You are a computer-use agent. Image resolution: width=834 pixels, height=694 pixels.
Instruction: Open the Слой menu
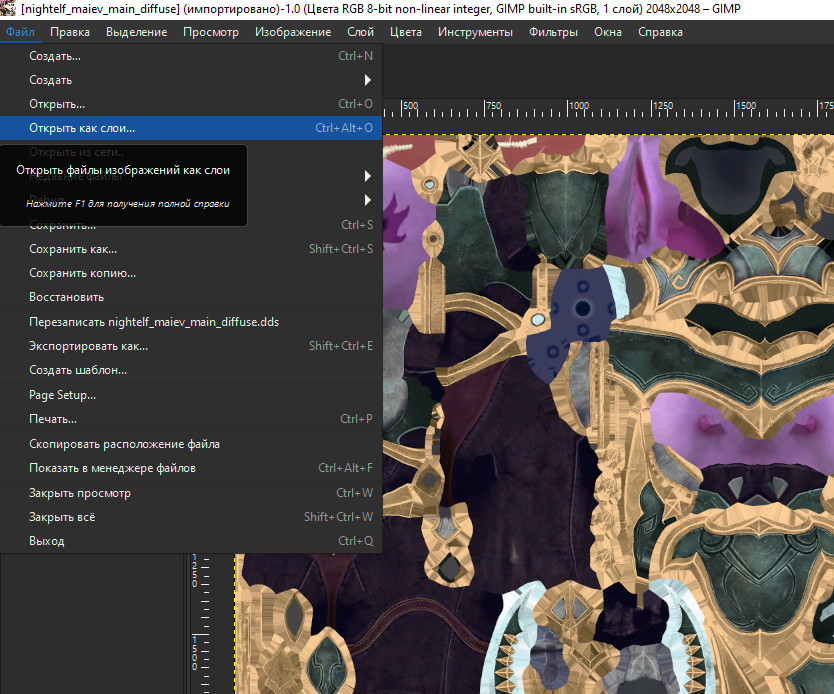(360, 32)
